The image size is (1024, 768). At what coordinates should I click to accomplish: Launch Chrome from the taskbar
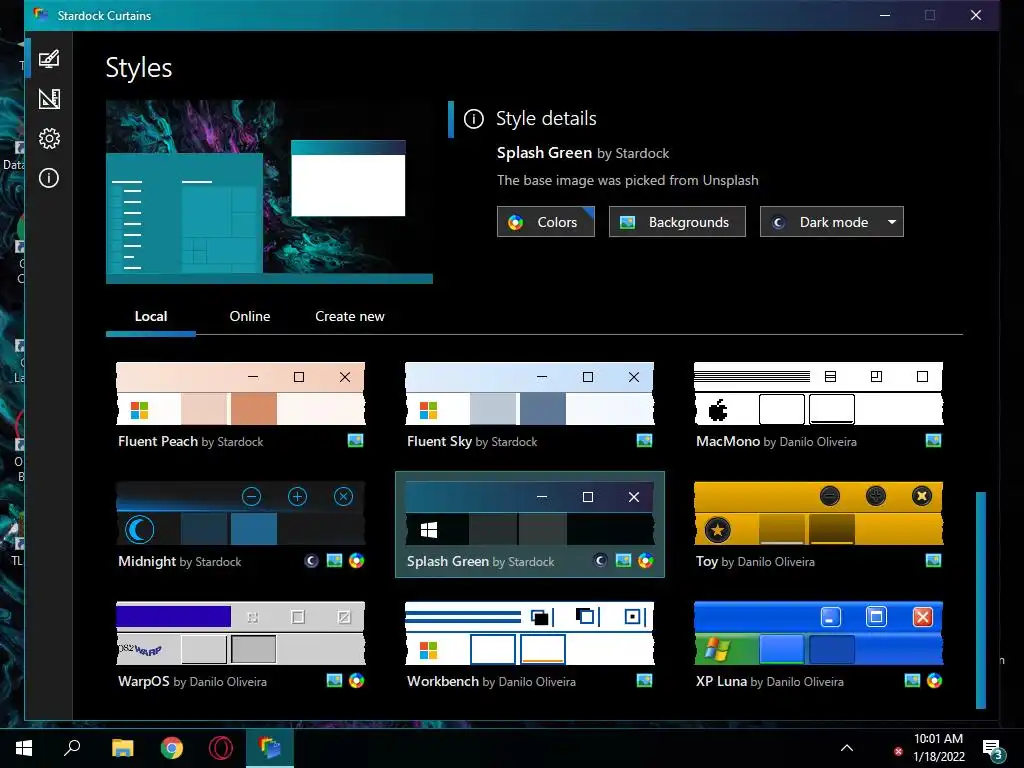pos(172,748)
